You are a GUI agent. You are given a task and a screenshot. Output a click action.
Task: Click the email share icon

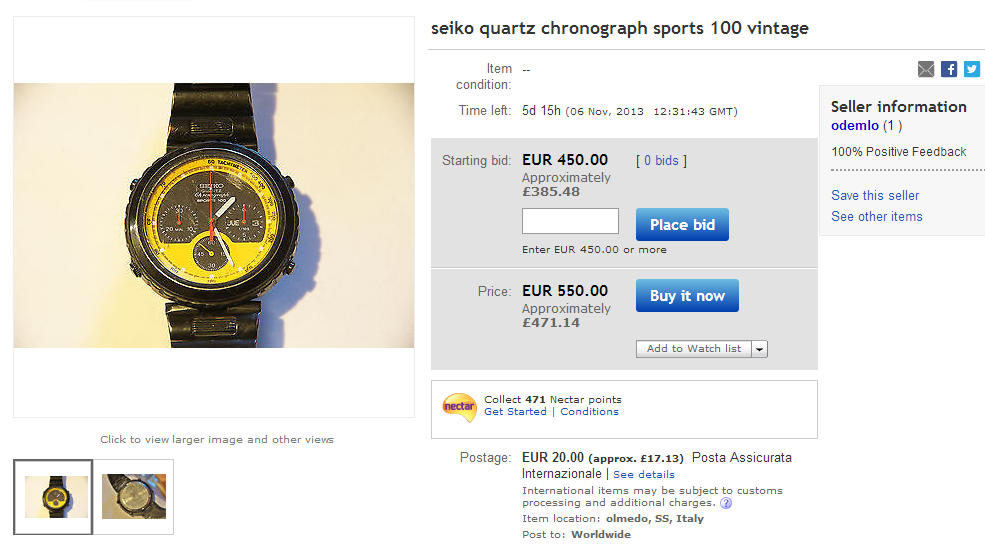(x=926, y=69)
